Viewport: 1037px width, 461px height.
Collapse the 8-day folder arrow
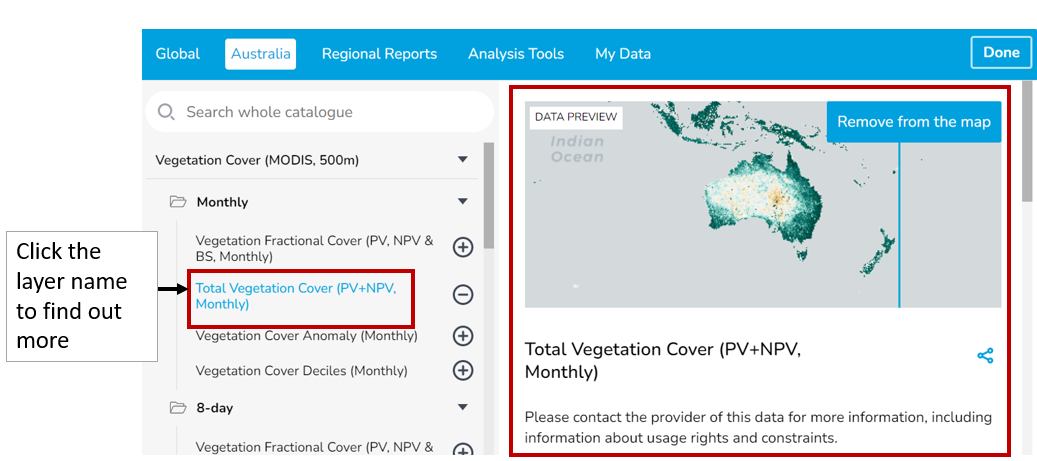pyautogui.click(x=462, y=408)
